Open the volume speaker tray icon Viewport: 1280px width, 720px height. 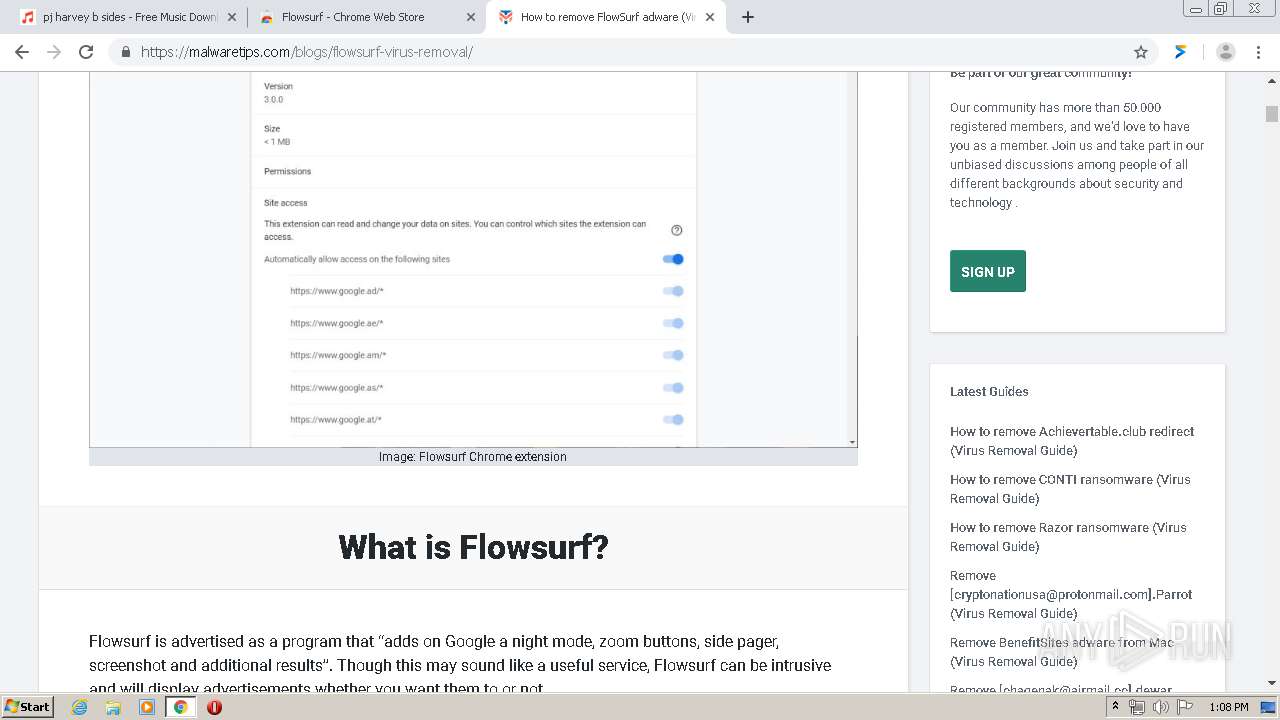pos(1160,707)
